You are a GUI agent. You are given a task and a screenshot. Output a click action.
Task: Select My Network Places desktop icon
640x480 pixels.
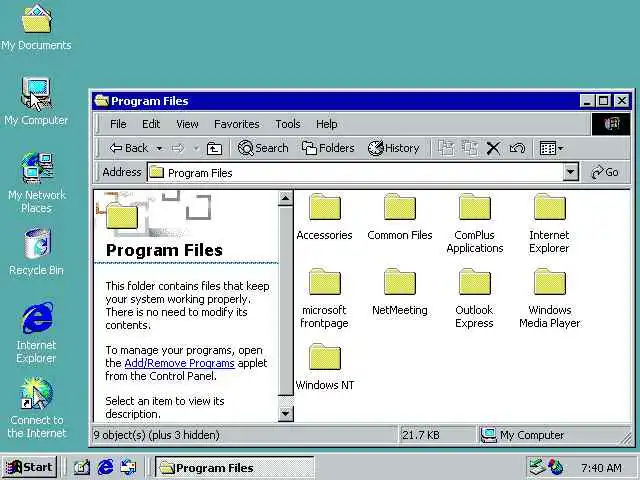[36, 184]
